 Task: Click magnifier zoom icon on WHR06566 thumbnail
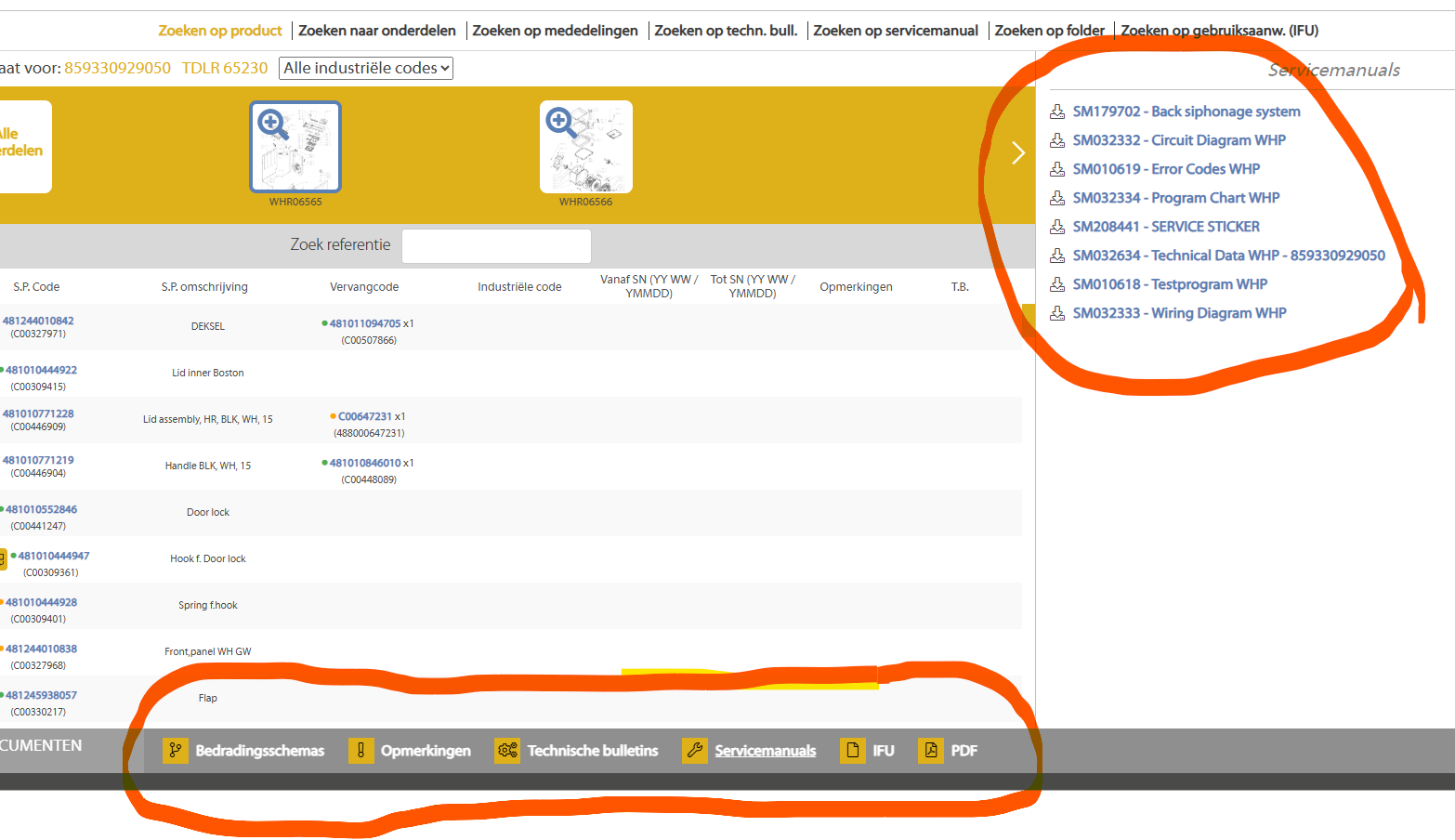(559, 121)
